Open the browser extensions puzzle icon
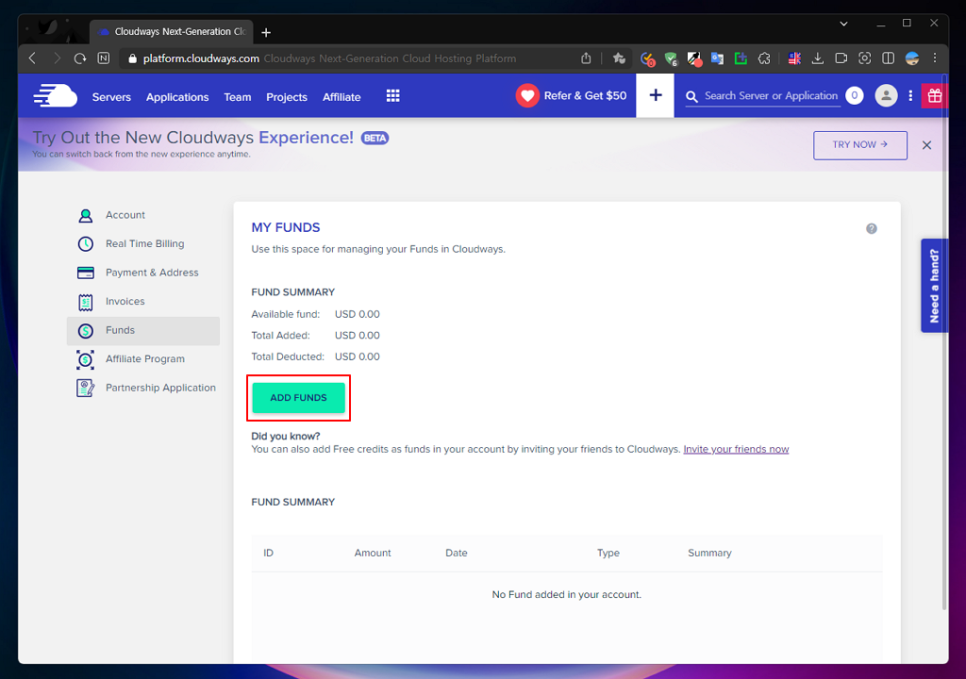 click(764, 59)
